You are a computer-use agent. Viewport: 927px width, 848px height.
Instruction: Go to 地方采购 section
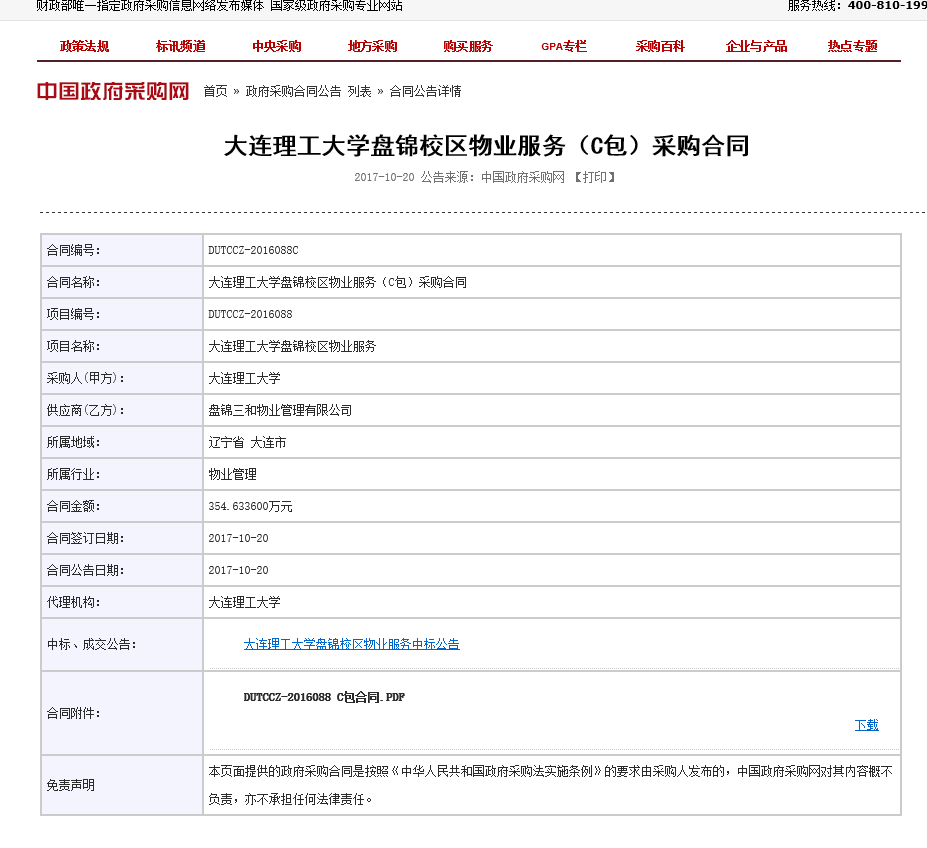[373, 46]
